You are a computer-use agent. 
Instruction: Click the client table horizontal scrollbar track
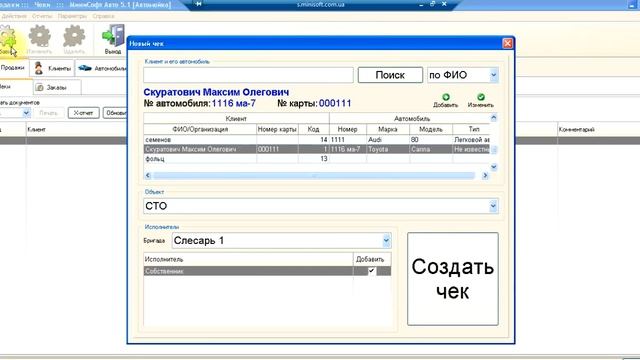click(314, 176)
